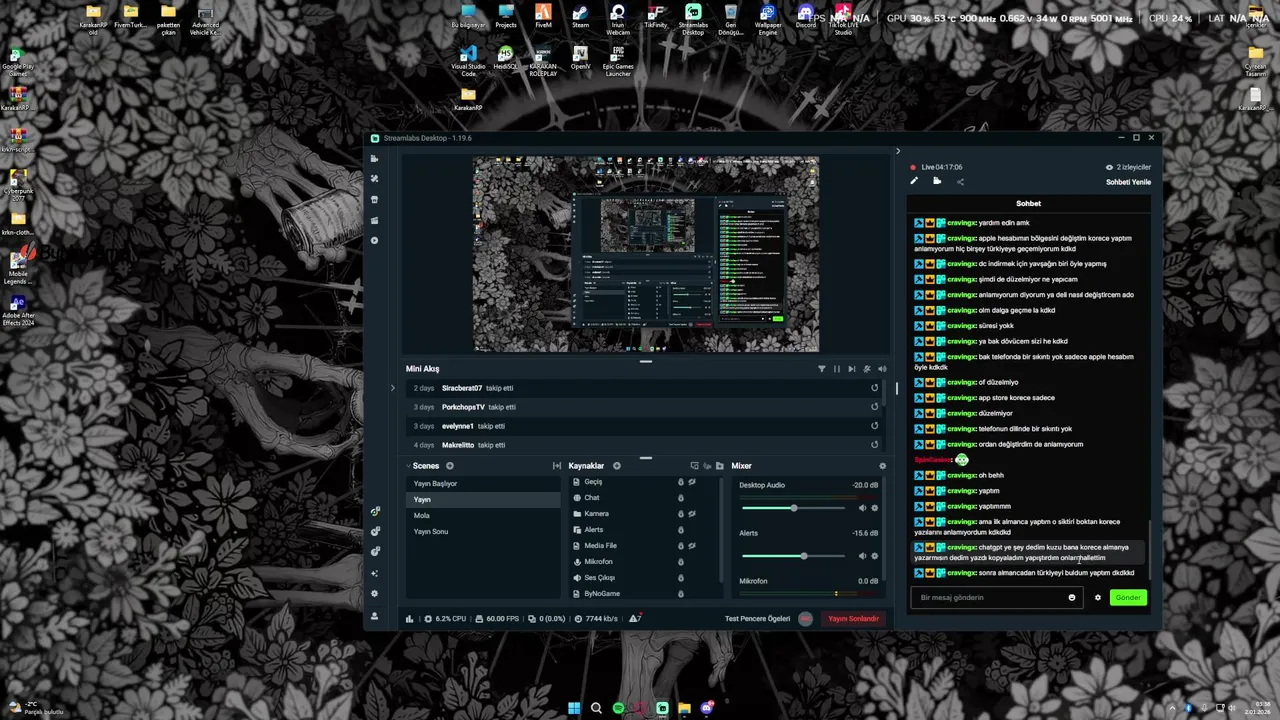Viewport: 1280px width, 720px height.
Task: Skip the current alert in Mini Akış
Action: coord(852,369)
